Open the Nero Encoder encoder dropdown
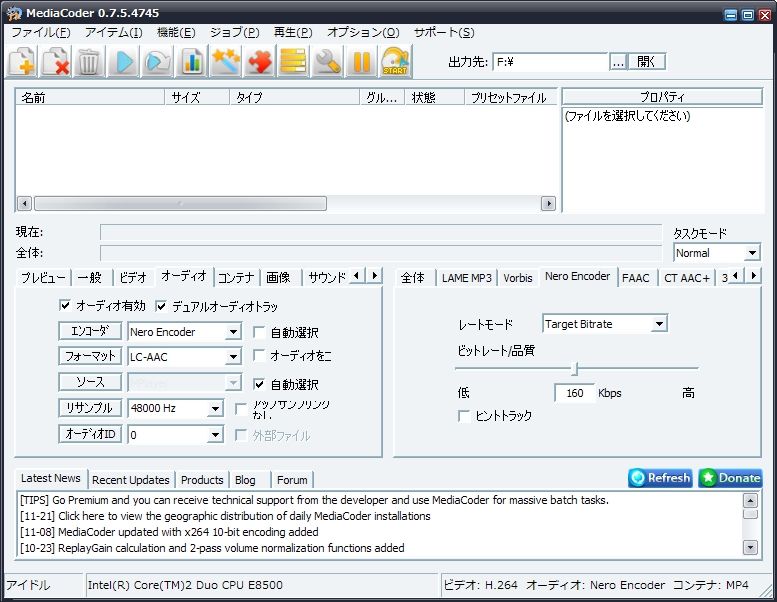The height and width of the screenshot is (602, 777). click(233, 331)
